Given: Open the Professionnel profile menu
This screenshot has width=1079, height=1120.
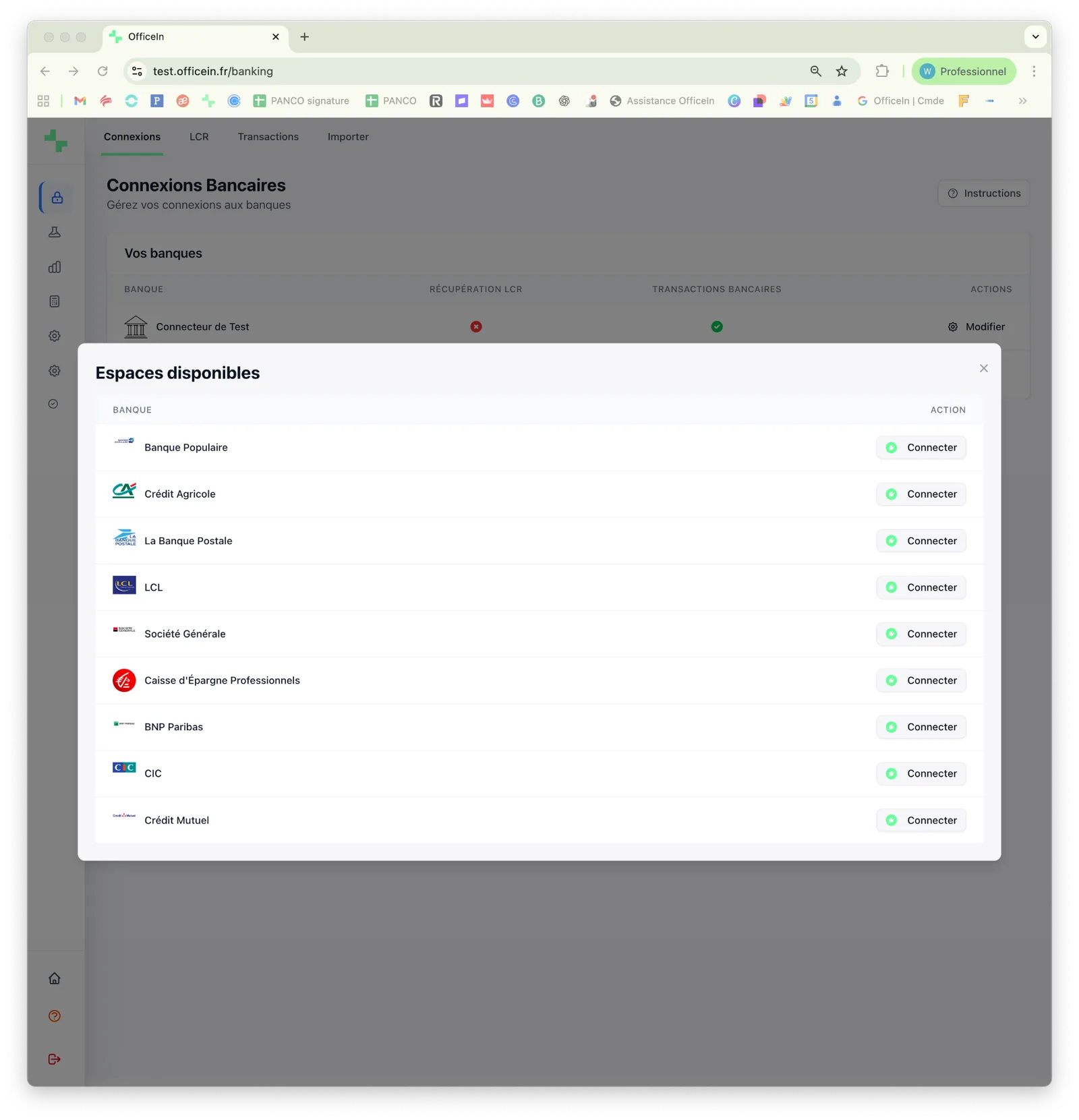Looking at the screenshot, I should (964, 71).
